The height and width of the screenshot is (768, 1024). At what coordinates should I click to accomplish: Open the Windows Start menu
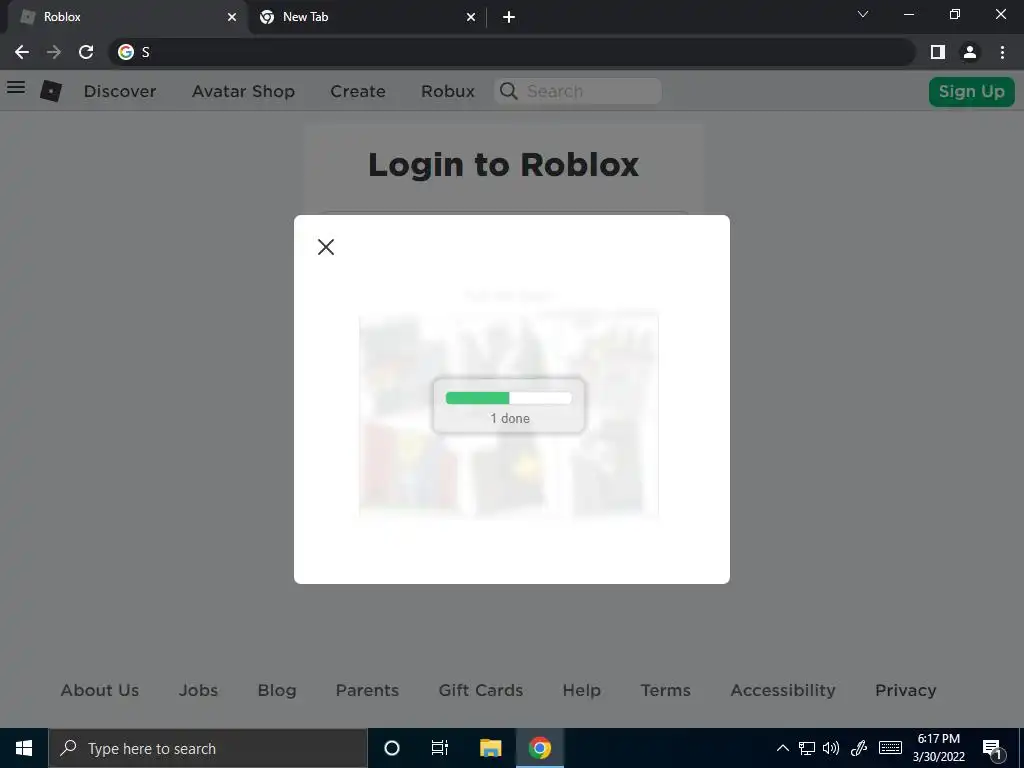click(x=24, y=748)
